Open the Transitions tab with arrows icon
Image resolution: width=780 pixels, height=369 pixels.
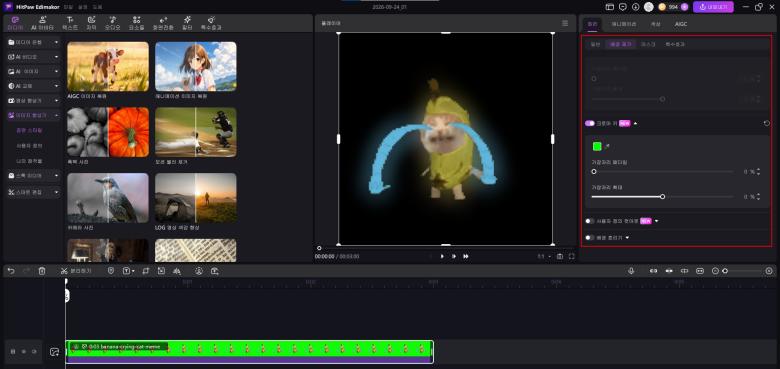163,23
